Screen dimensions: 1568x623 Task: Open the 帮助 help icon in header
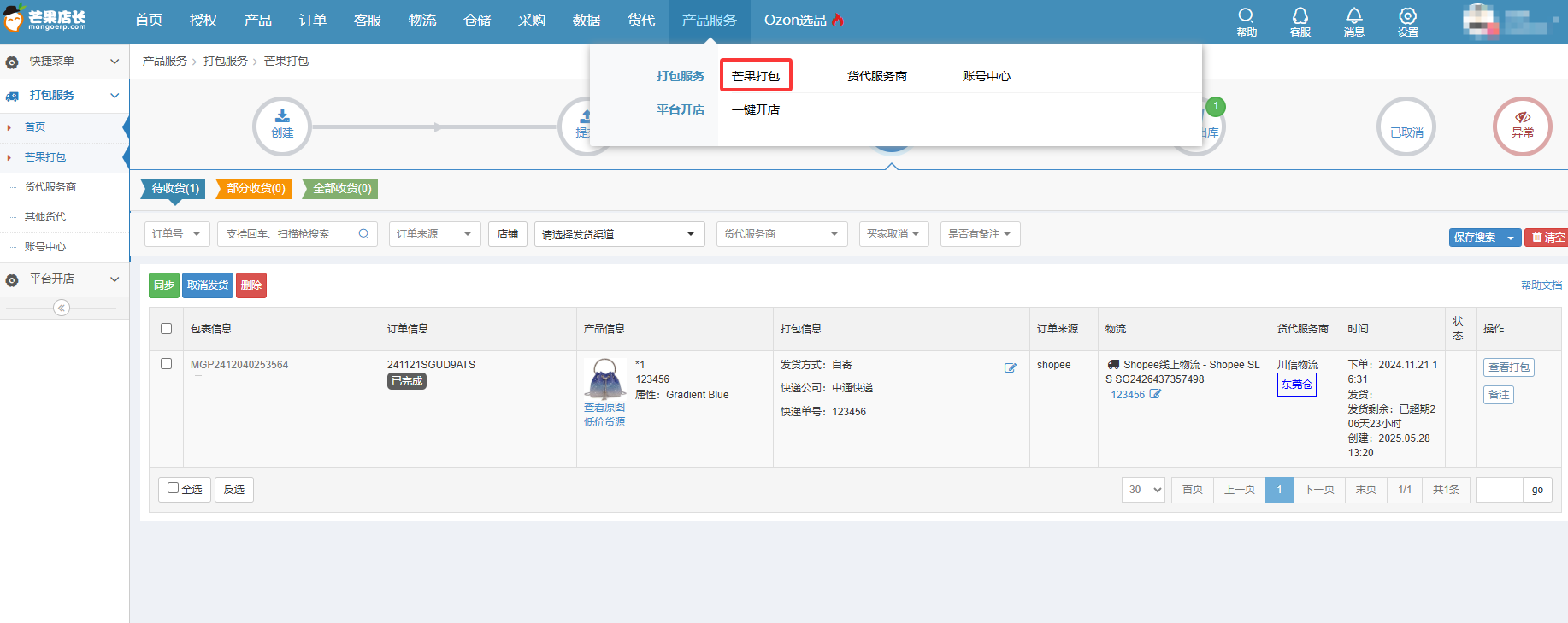click(x=1247, y=21)
